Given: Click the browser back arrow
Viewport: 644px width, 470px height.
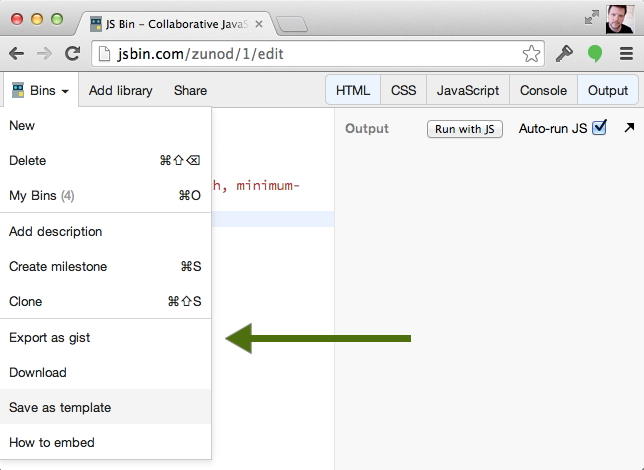Looking at the screenshot, I should click(18, 54).
